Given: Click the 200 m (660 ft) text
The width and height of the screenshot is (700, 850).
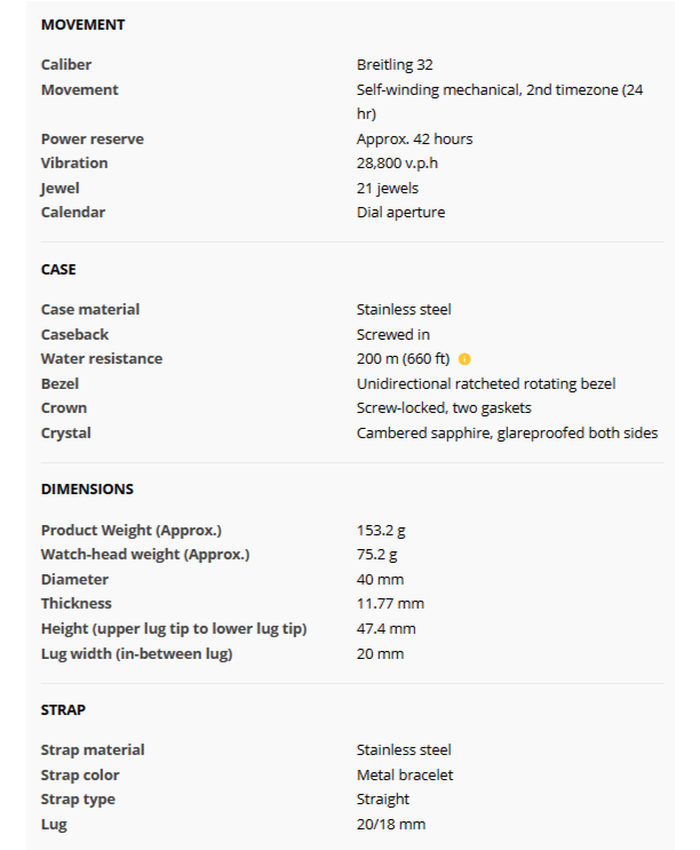Looking at the screenshot, I should (x=403, y=359).
